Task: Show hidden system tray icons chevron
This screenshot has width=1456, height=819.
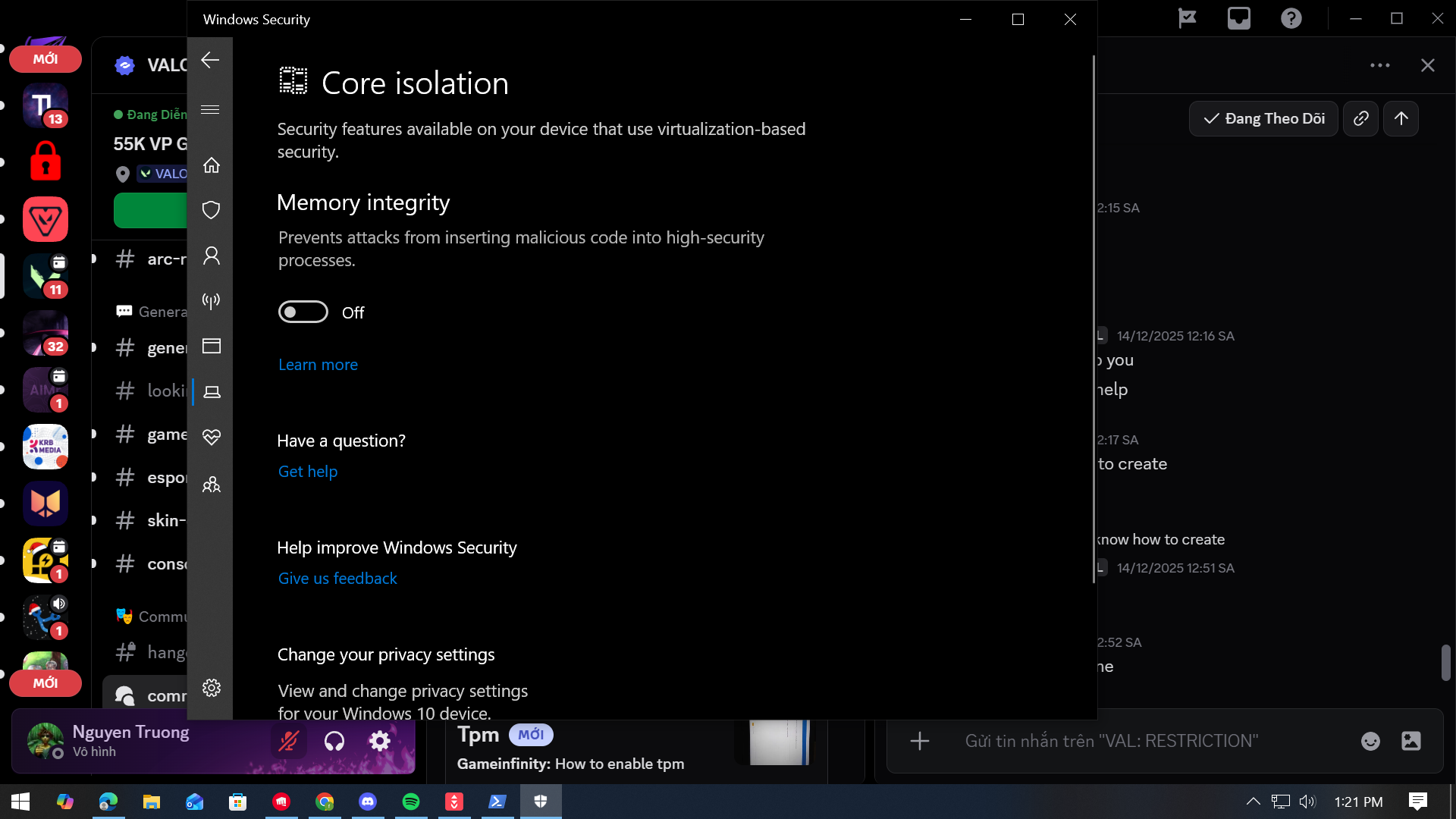Action: [1253, 802]
